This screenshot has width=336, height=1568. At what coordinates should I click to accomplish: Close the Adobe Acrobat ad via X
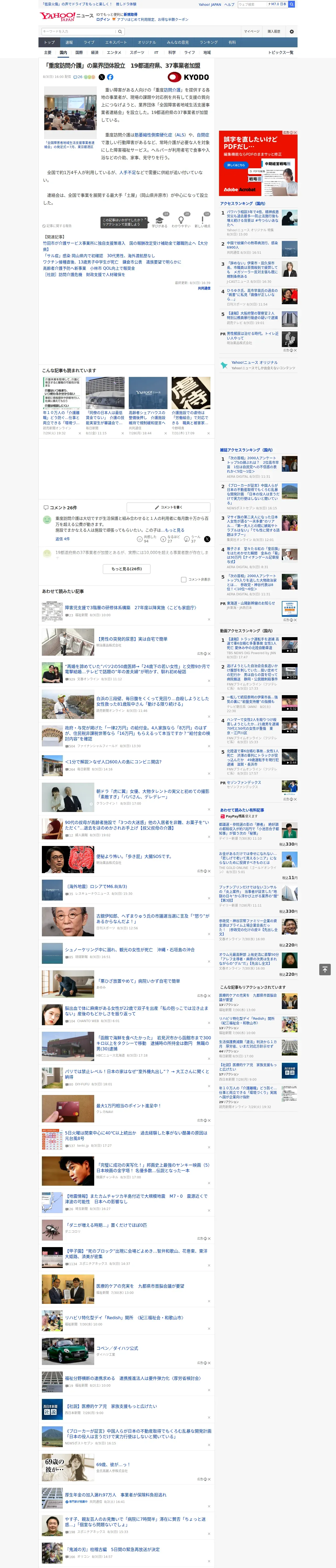295,133
